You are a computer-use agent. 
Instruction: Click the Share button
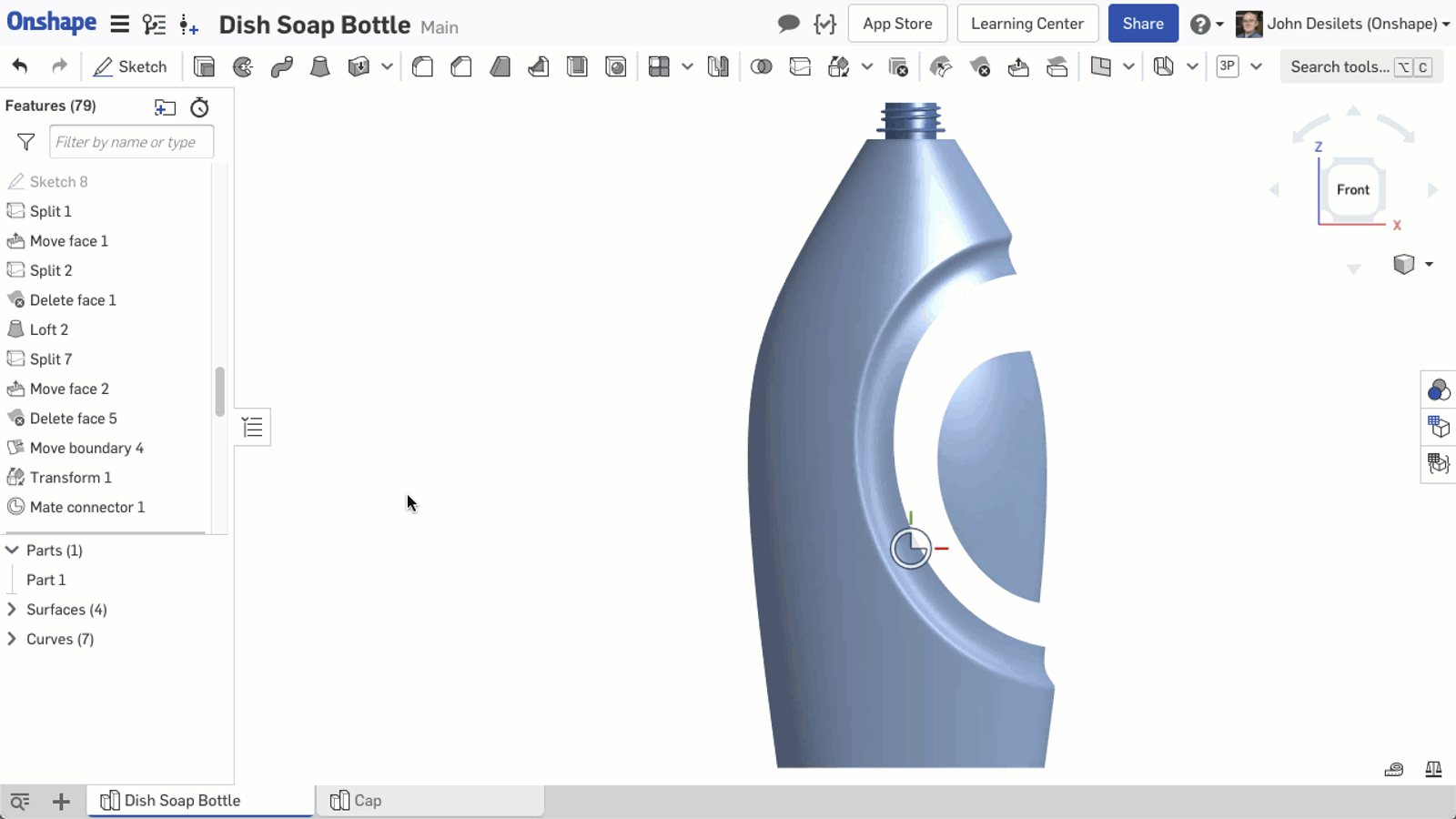[1142, 24]
